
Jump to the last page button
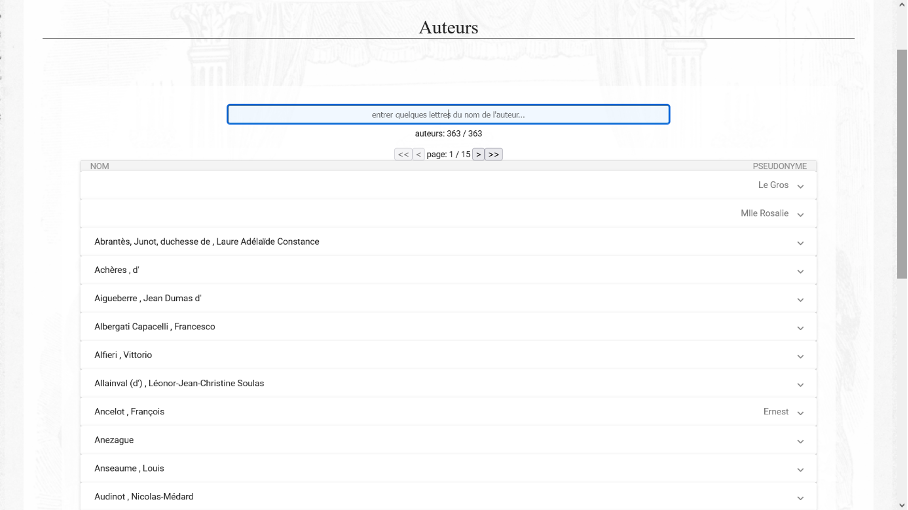coord(494,155)
